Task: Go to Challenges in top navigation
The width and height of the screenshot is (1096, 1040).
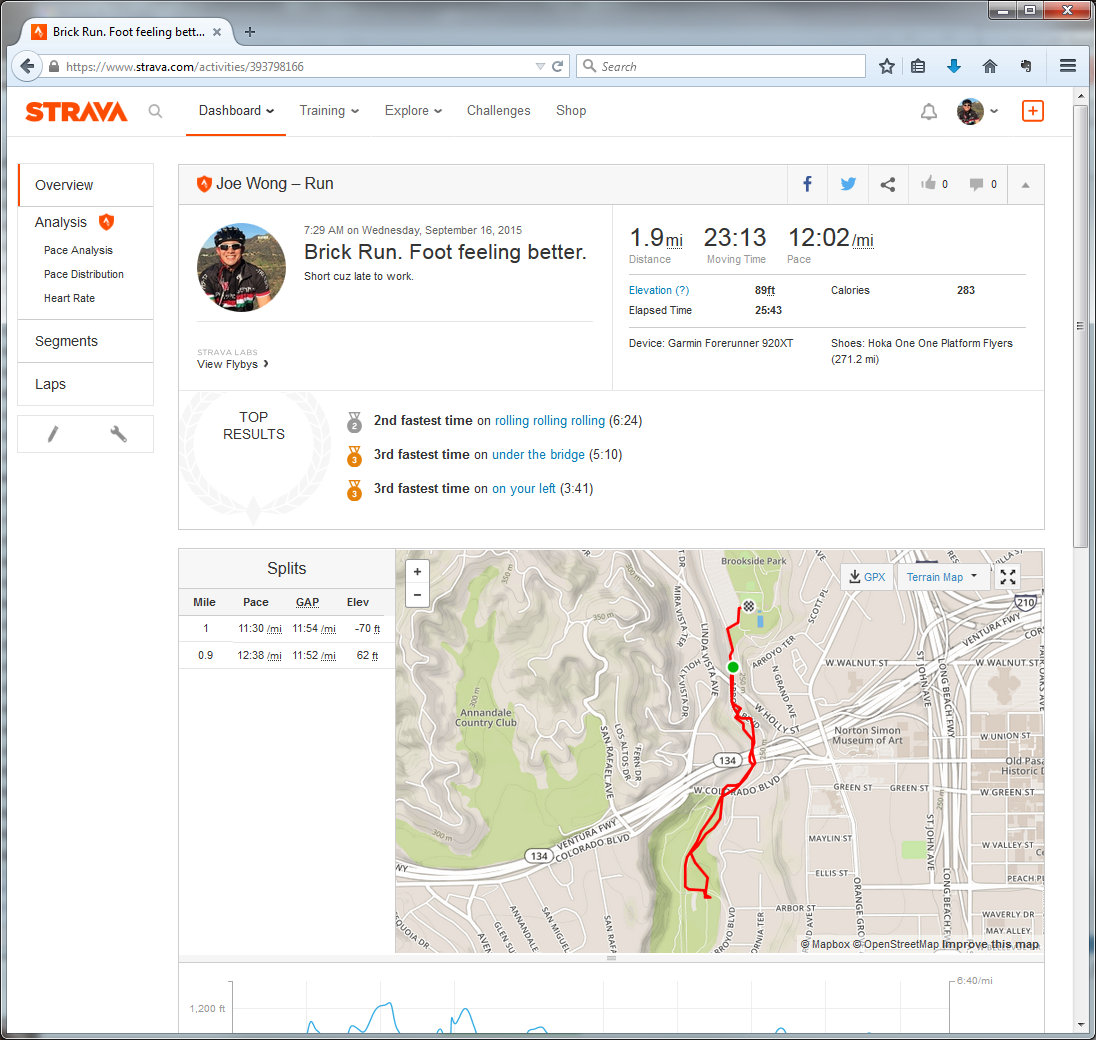Action: 498,111
